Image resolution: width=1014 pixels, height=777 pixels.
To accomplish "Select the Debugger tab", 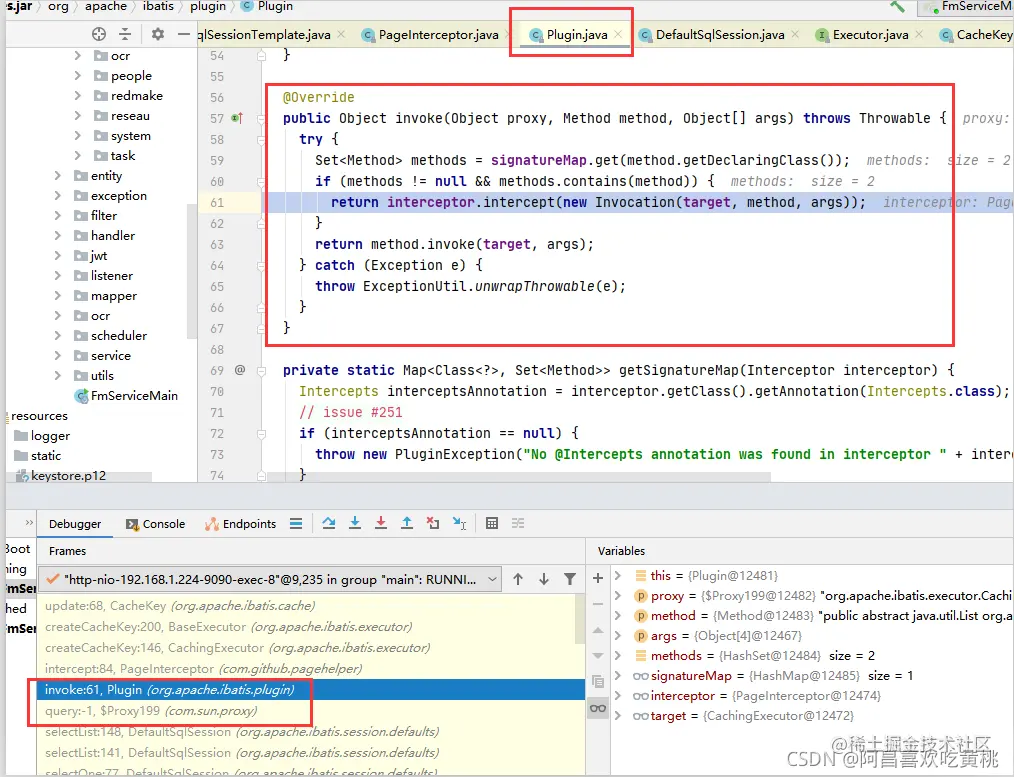I will [75, 524].
